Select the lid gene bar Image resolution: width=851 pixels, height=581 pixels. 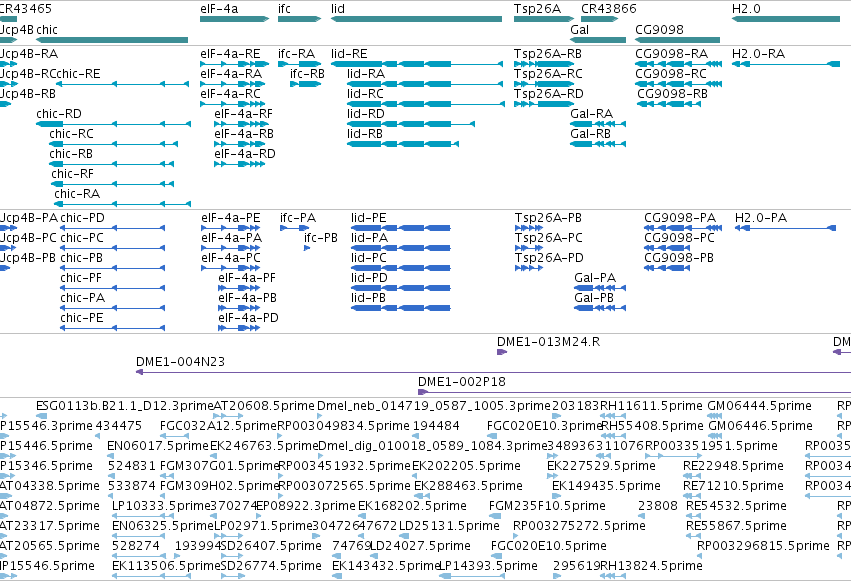(x=416, y=19)
